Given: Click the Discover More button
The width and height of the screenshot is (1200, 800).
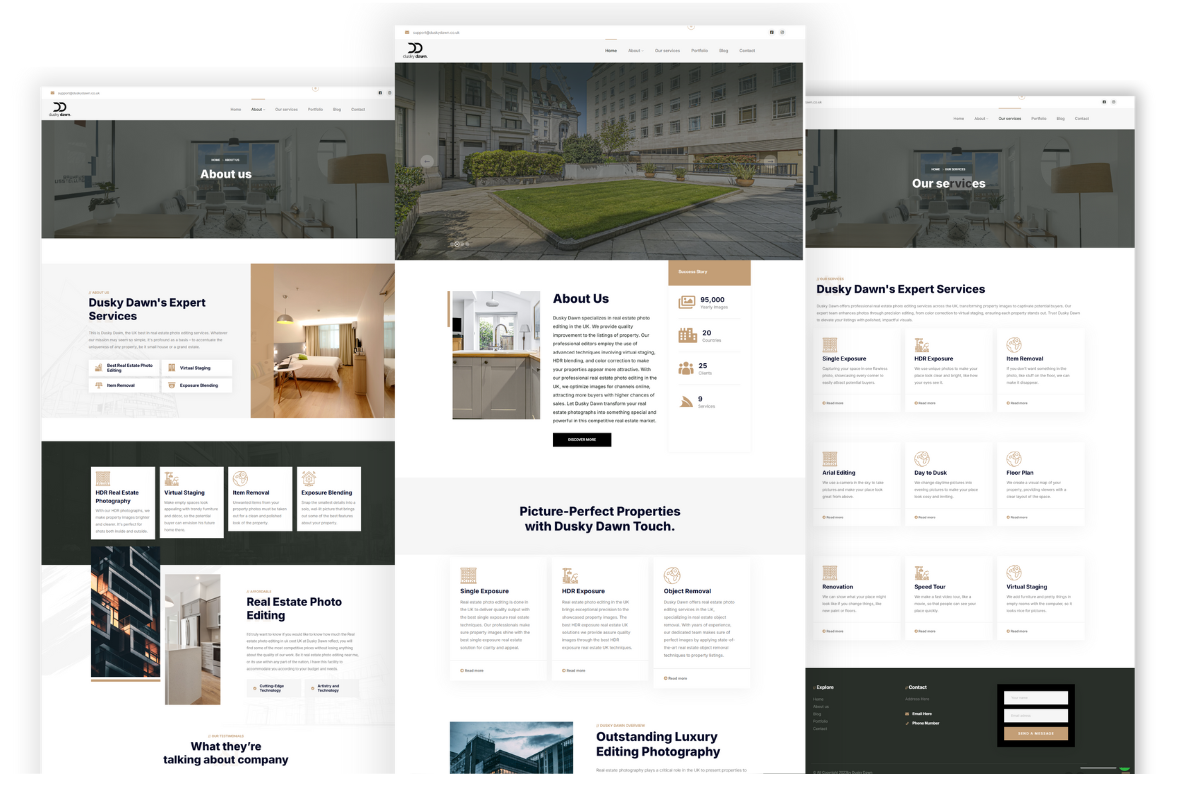Looking at the screenshot, I should tap(581, 439).
